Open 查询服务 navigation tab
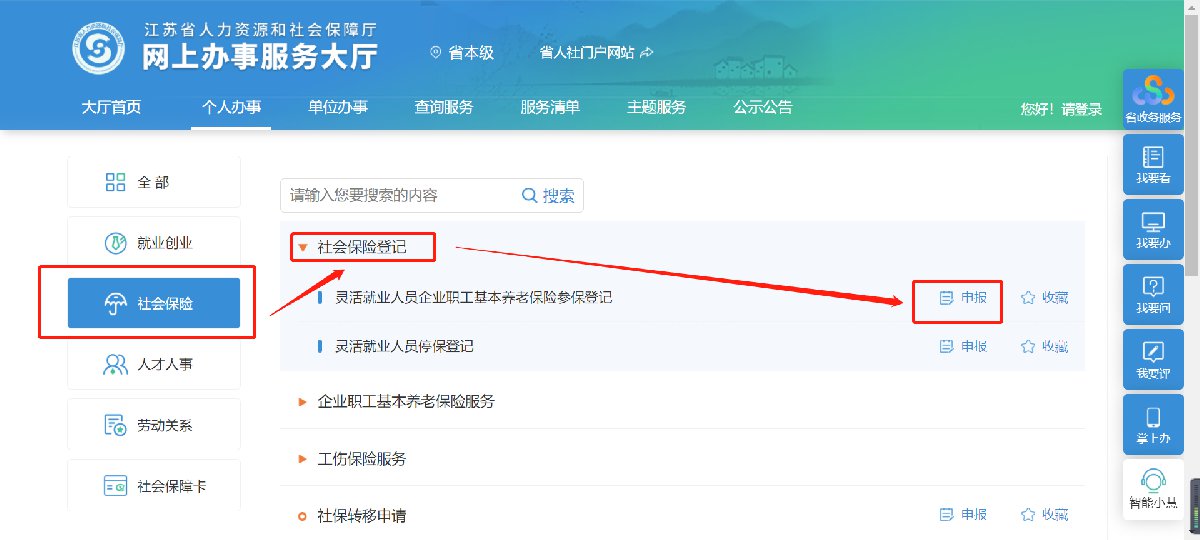Screen dimensions: 1200x540 pyautogui.click(x=444, y=108)
